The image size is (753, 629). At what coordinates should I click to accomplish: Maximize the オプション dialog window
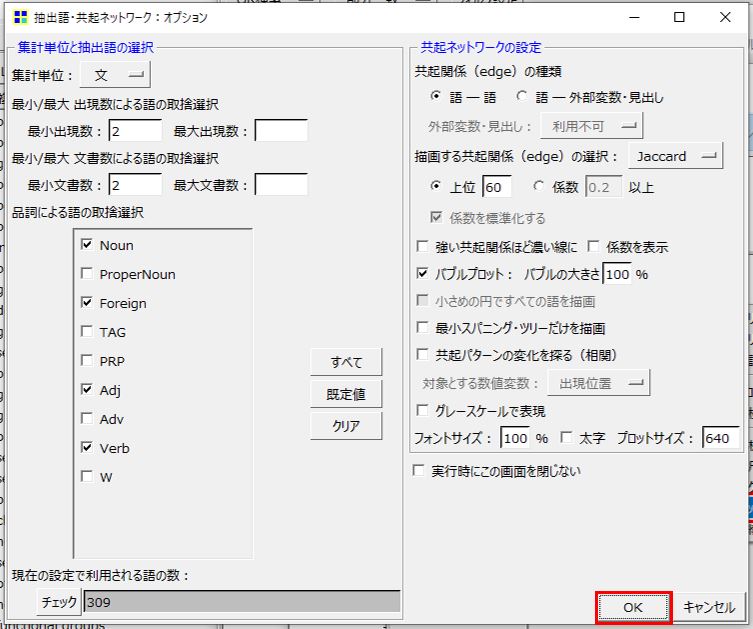pyautogui.click(x=679, y=17)
